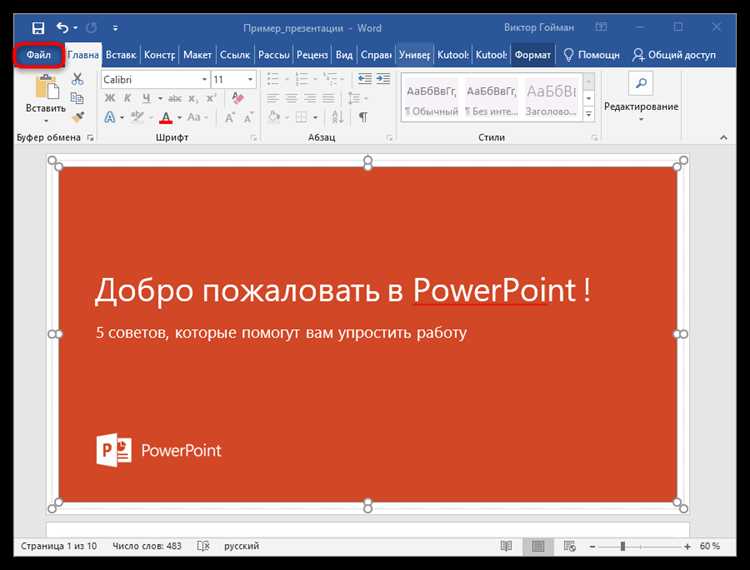750x570 pixels.
Task: Apply text highlight color
Action: coord(138,117)
